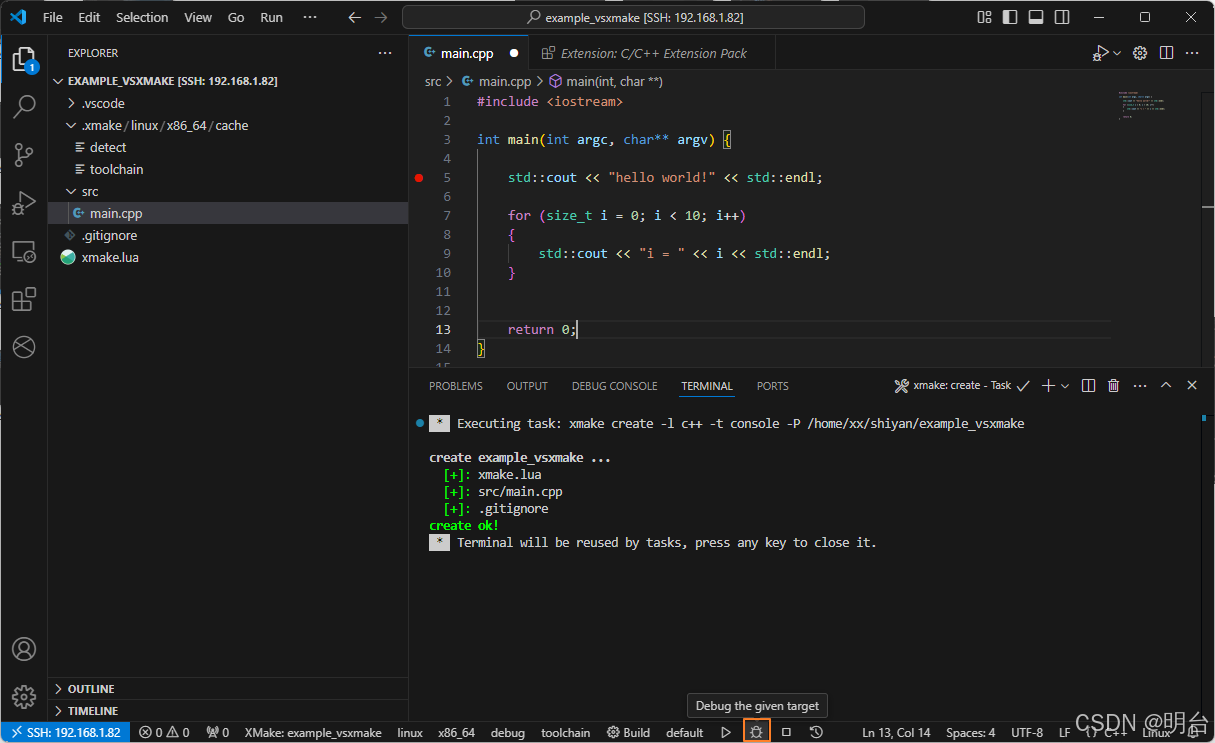Switch to the DEBUG CONSOLE tab

[x=615, y=386]
